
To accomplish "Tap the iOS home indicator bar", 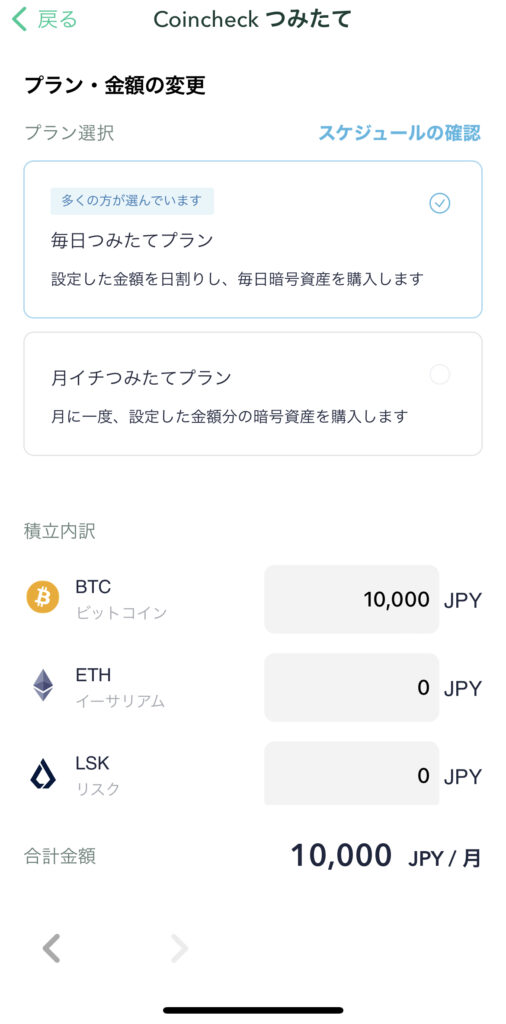I will [x=253, y=1010].
